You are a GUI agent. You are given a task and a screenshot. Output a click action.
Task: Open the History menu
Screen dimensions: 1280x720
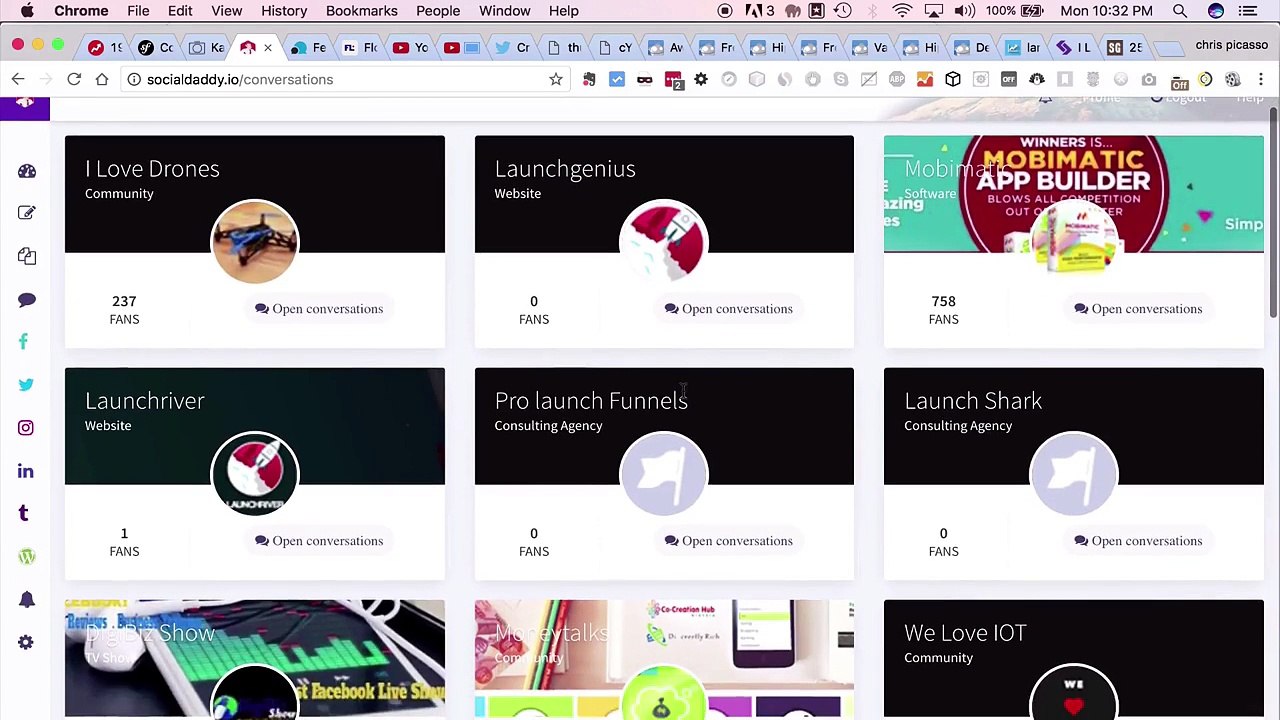(284, 11)
